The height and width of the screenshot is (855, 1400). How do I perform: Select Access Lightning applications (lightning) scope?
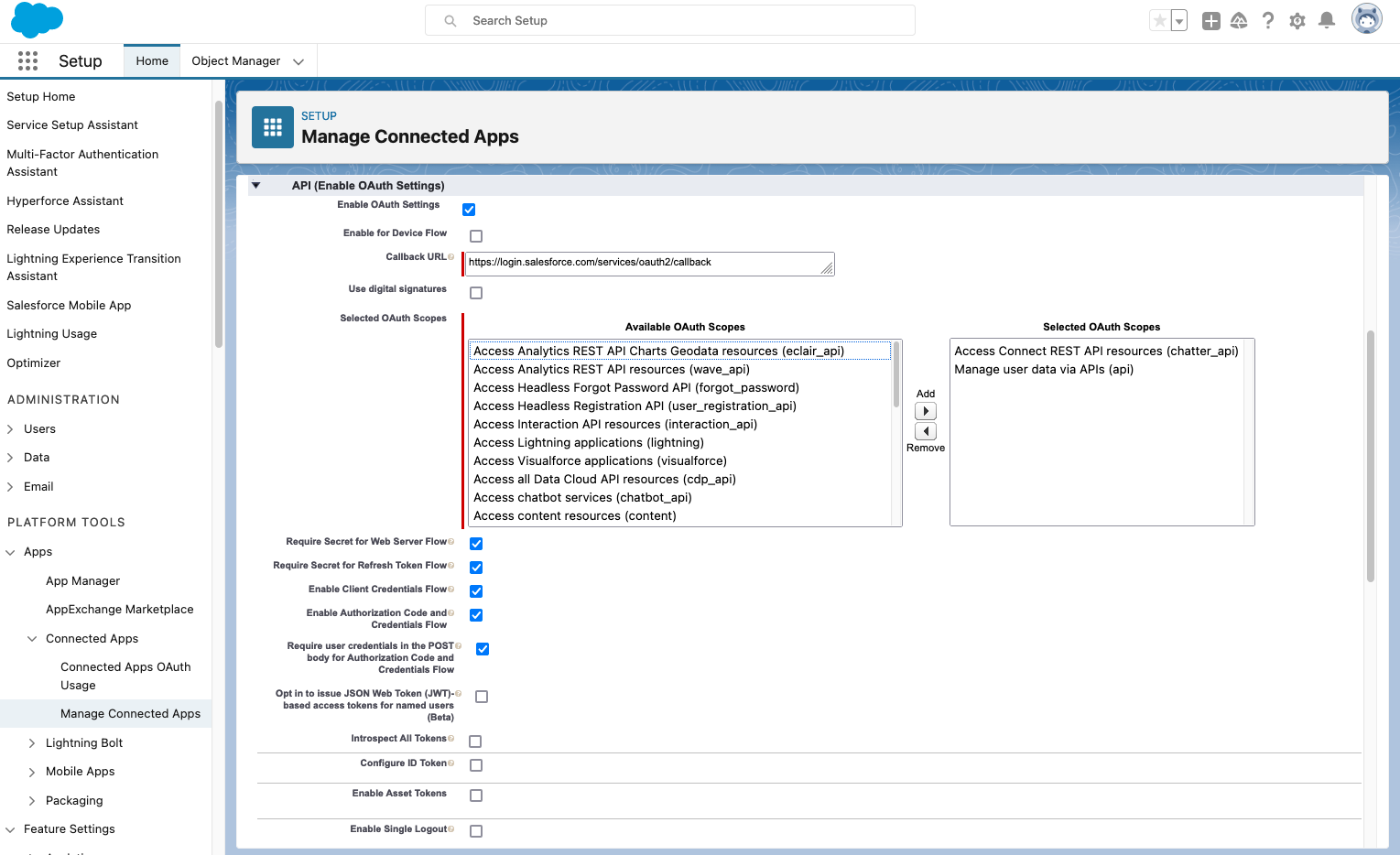(589, 442)
